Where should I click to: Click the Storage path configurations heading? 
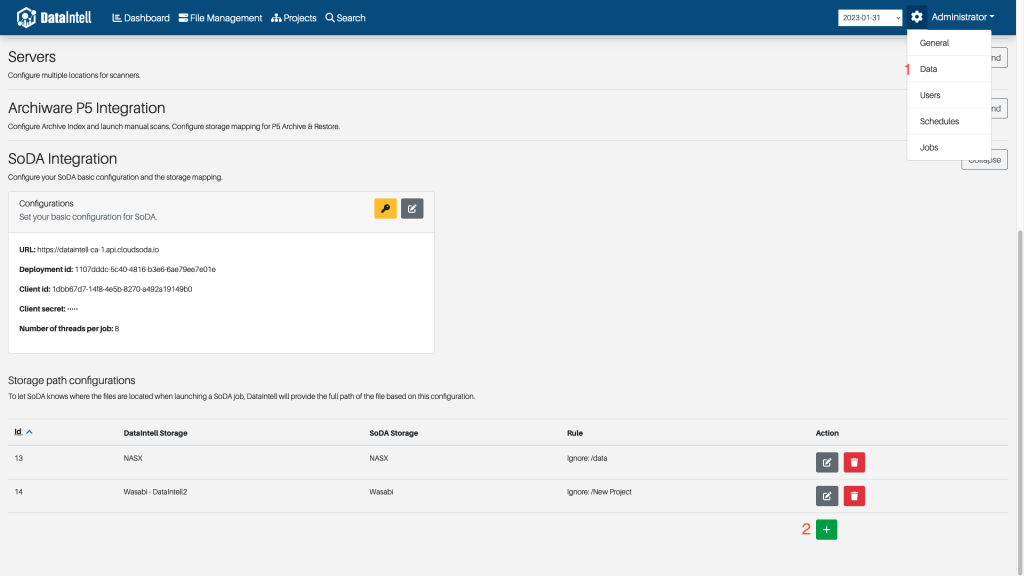point(72,380)
